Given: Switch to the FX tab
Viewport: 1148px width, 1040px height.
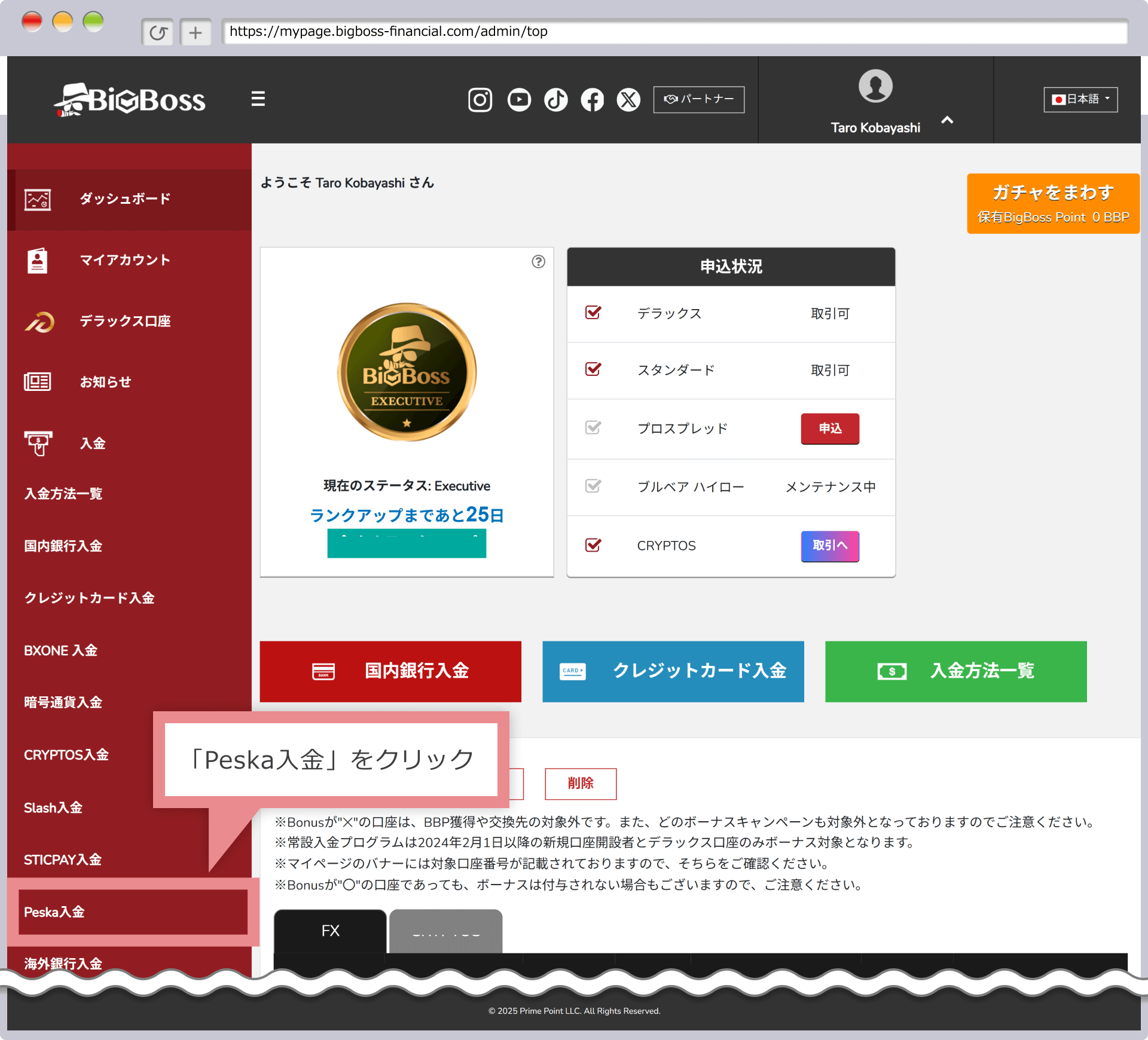Looking at the screenshot, I should (330, 931).
